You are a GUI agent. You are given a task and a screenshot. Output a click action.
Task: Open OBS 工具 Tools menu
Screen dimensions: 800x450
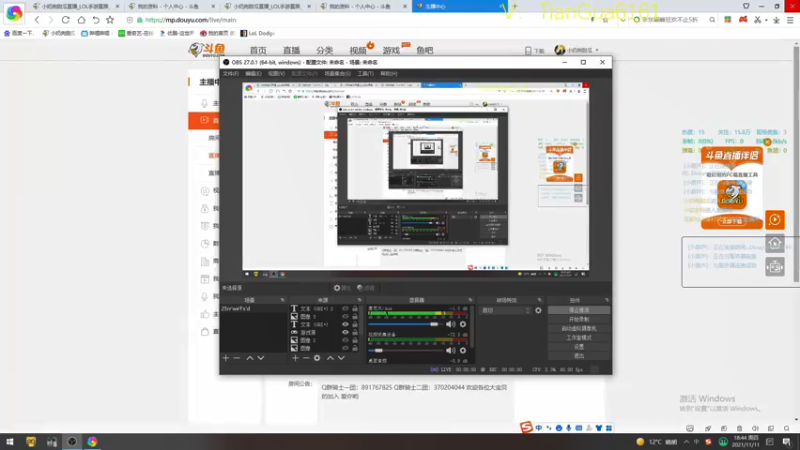coord(365,73)
